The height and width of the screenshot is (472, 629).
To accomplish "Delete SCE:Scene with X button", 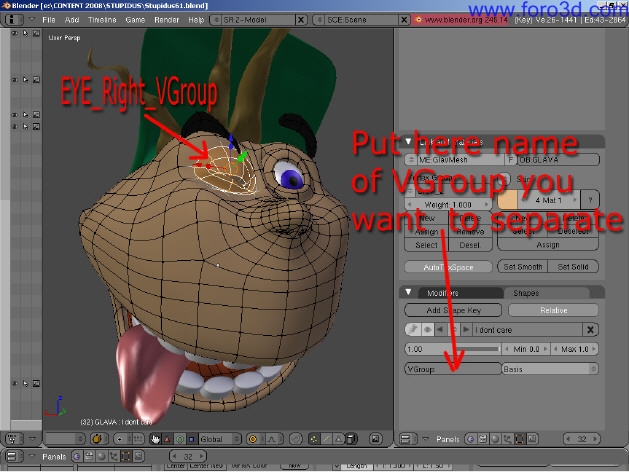I will [x=404, y=20].
